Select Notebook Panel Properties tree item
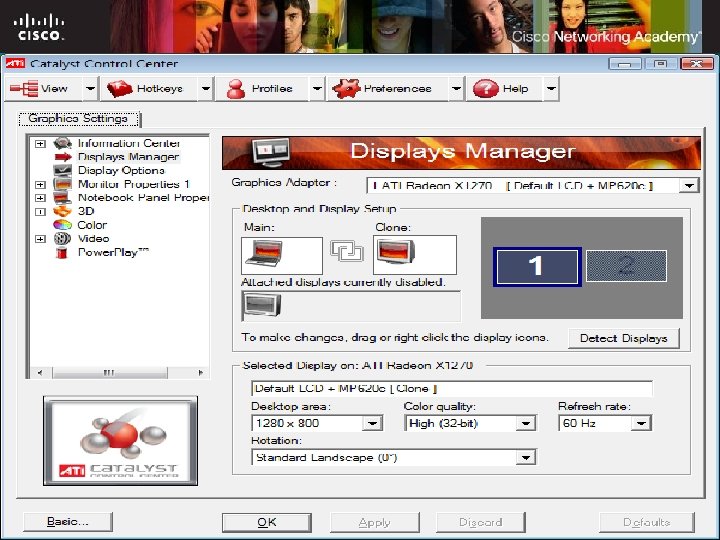Viewport: 720px width, 540px height. tap(143, 198)
